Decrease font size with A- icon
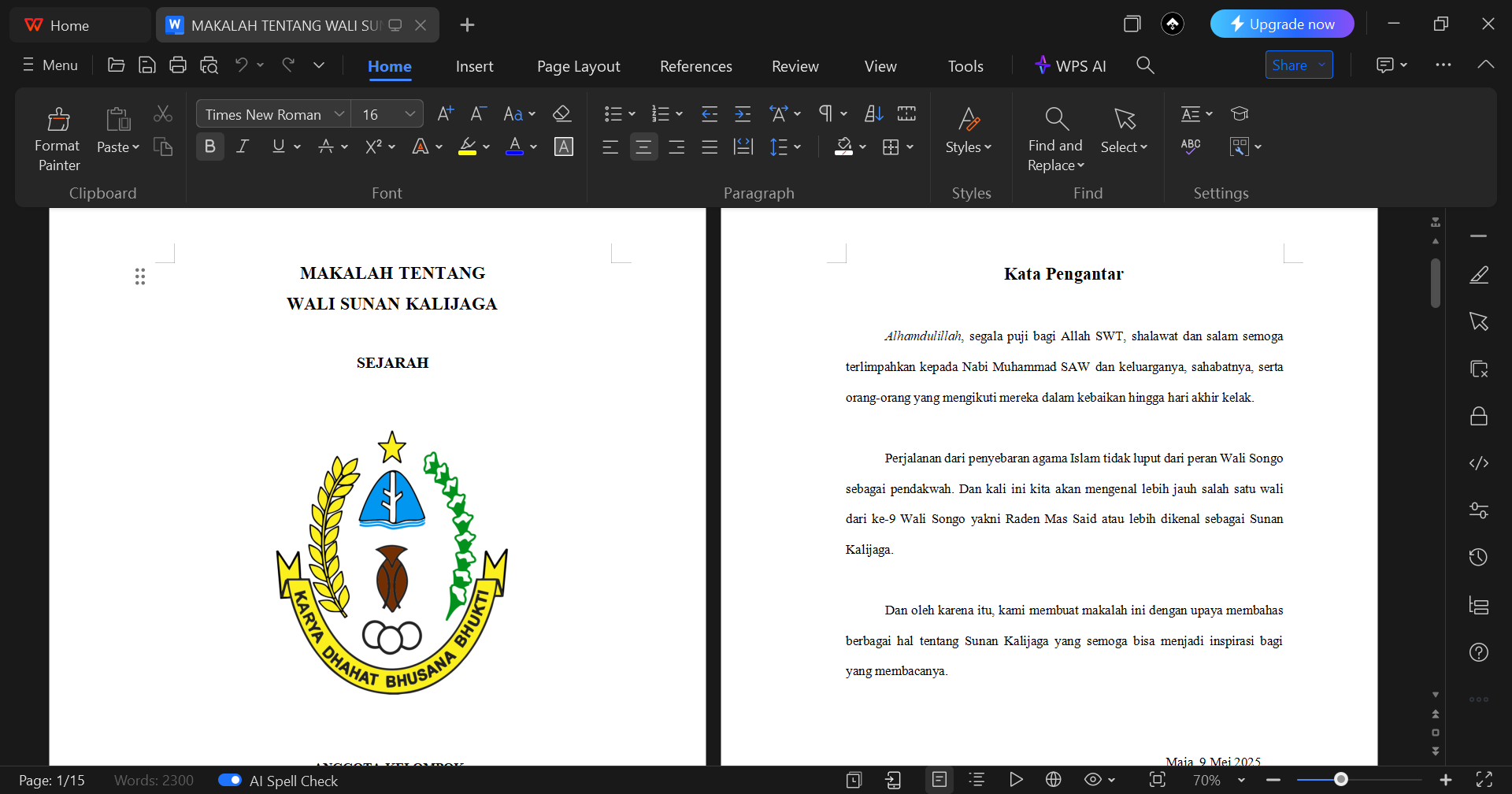This screenshot has height=794, width=1512. (478, 113)
